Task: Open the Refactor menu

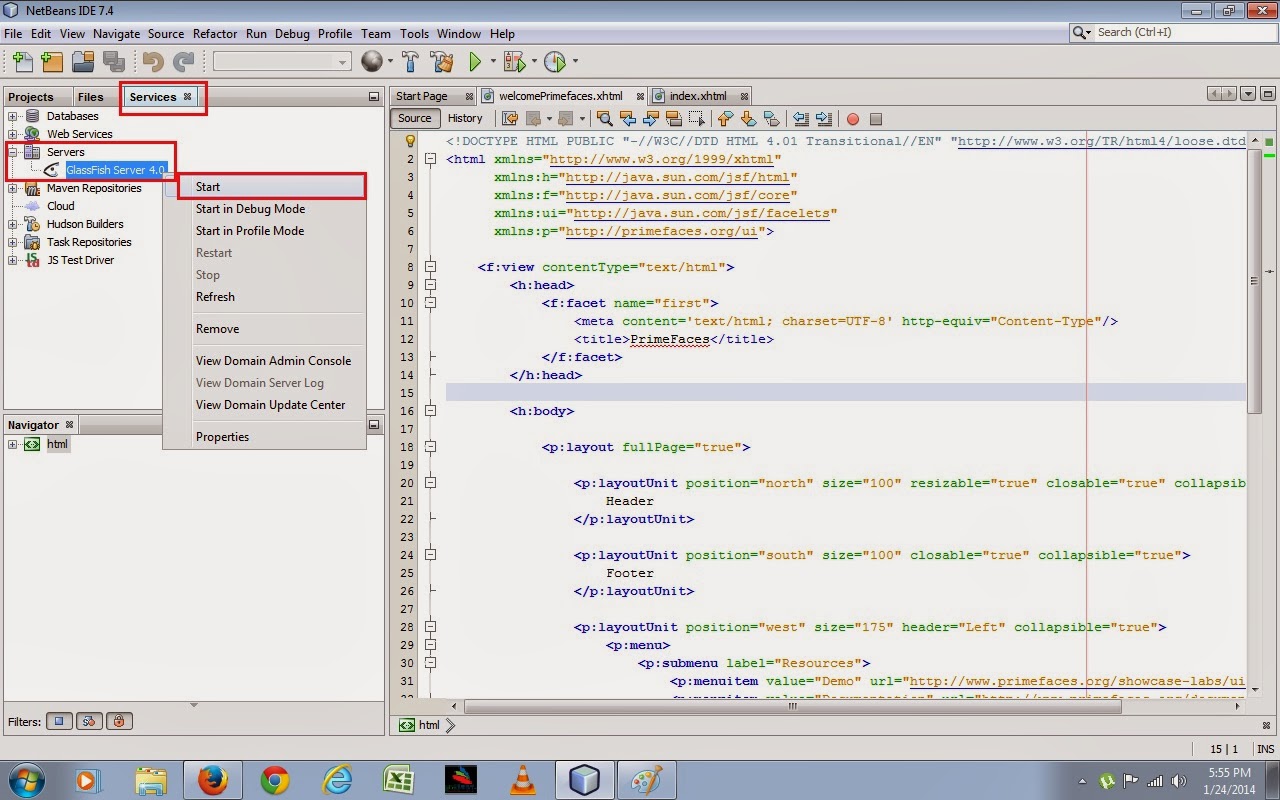Action: 215,33
